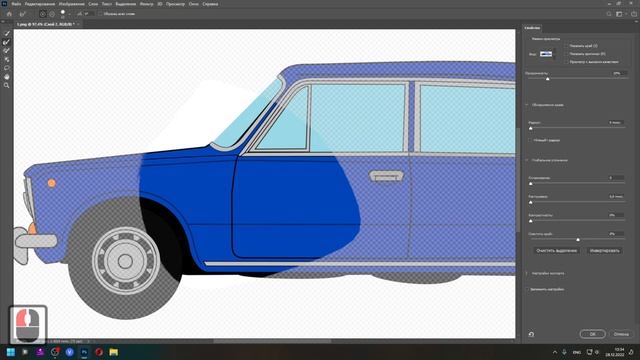Click the Отмена button
This screenshot has height=360, width=640.
point(621,334)
